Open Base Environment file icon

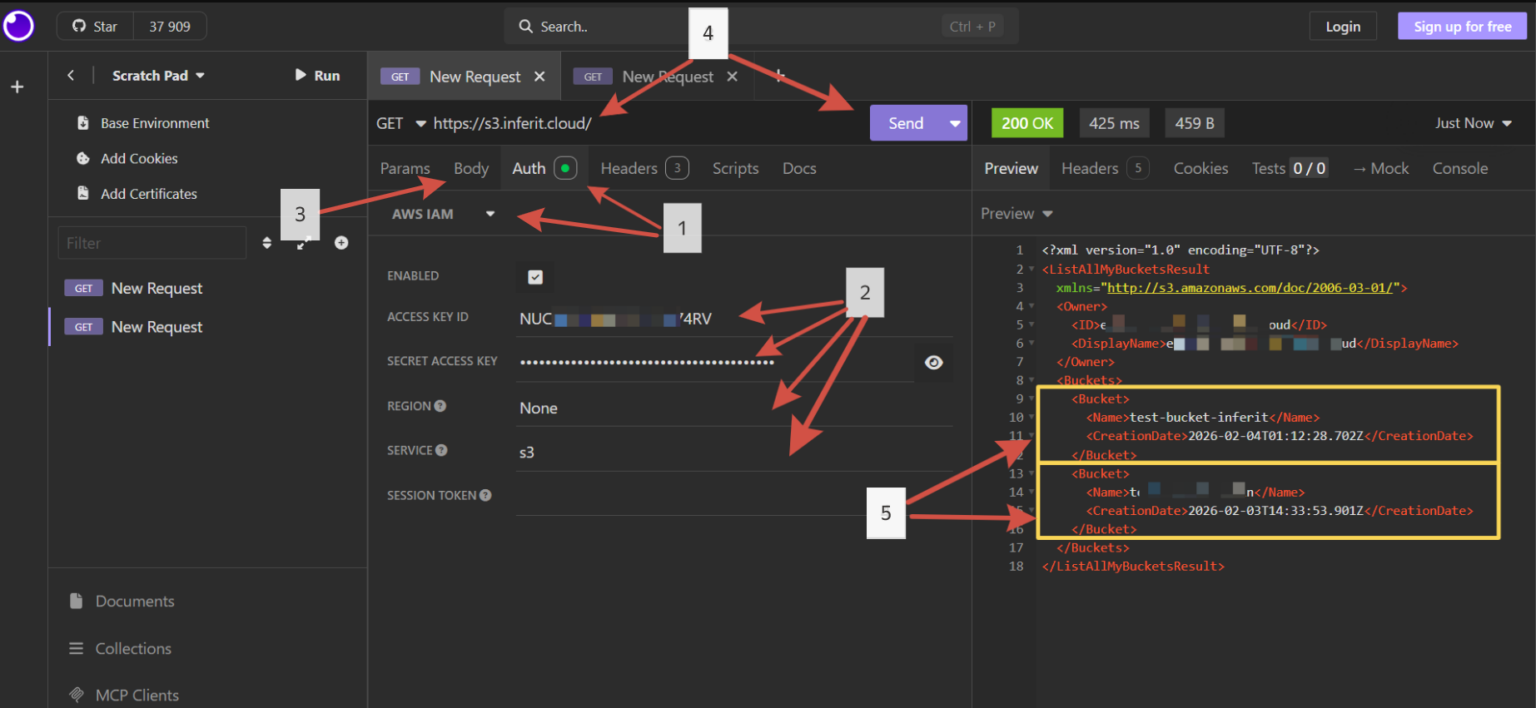click(x=84, y=123)
